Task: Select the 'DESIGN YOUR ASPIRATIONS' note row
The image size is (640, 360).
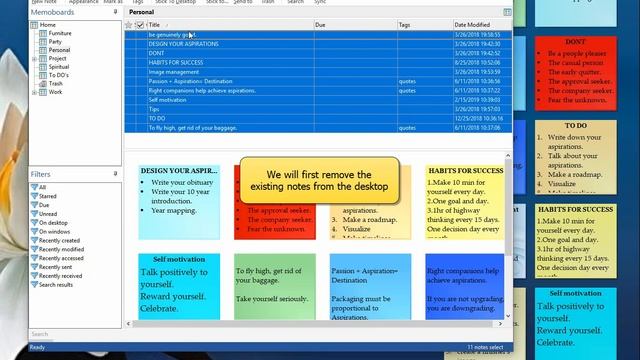Action: (318, 44)
